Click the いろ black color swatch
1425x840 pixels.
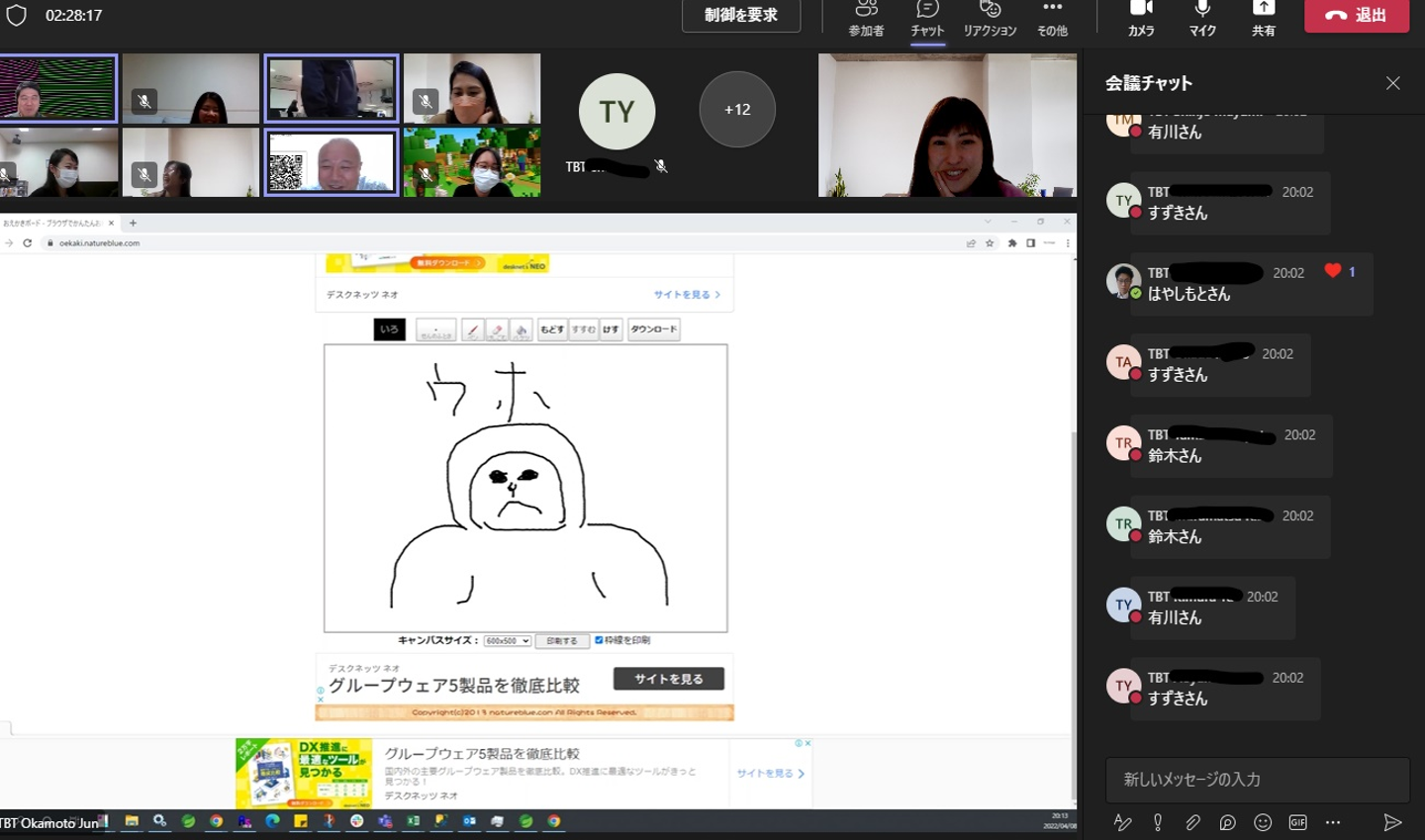click(389, 329)
